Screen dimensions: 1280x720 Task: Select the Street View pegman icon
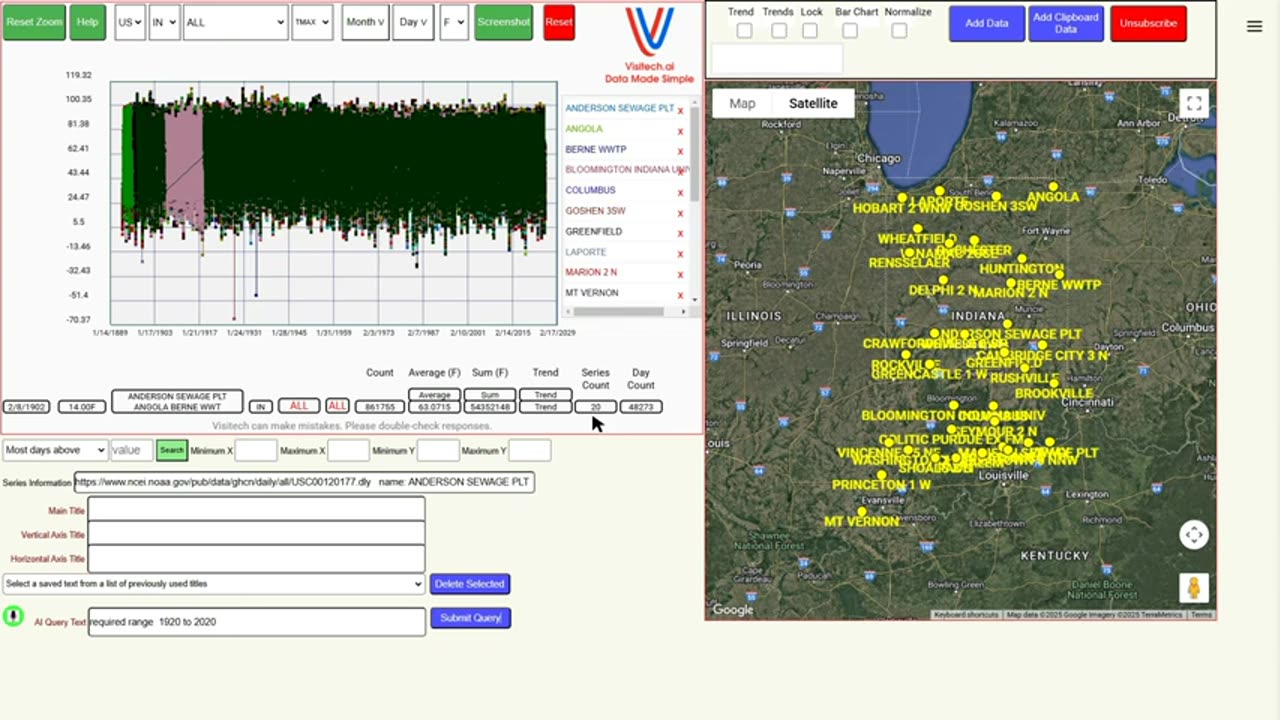1193,587
